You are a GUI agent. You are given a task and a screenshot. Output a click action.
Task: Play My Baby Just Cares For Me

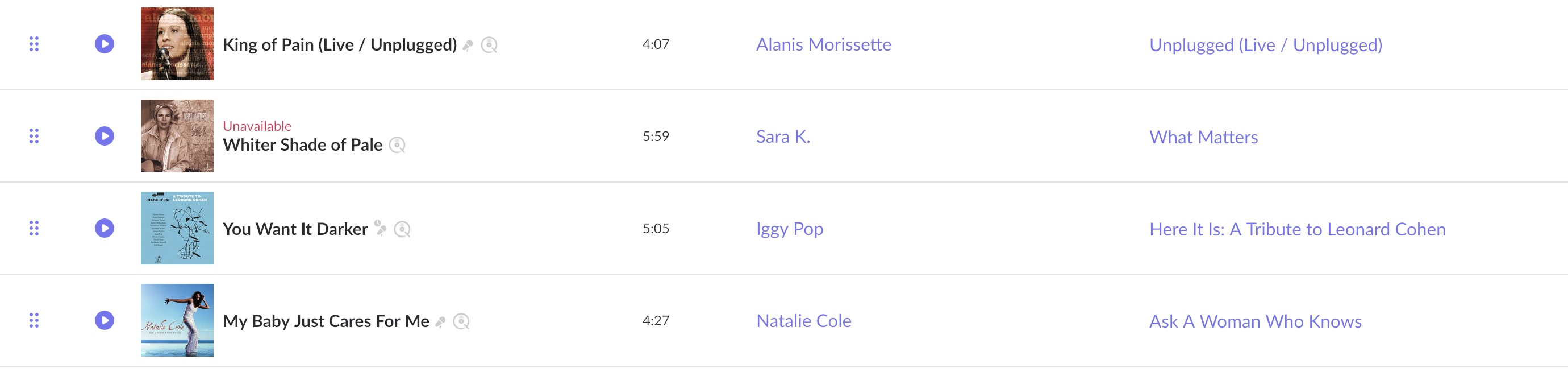pos(105,320)
